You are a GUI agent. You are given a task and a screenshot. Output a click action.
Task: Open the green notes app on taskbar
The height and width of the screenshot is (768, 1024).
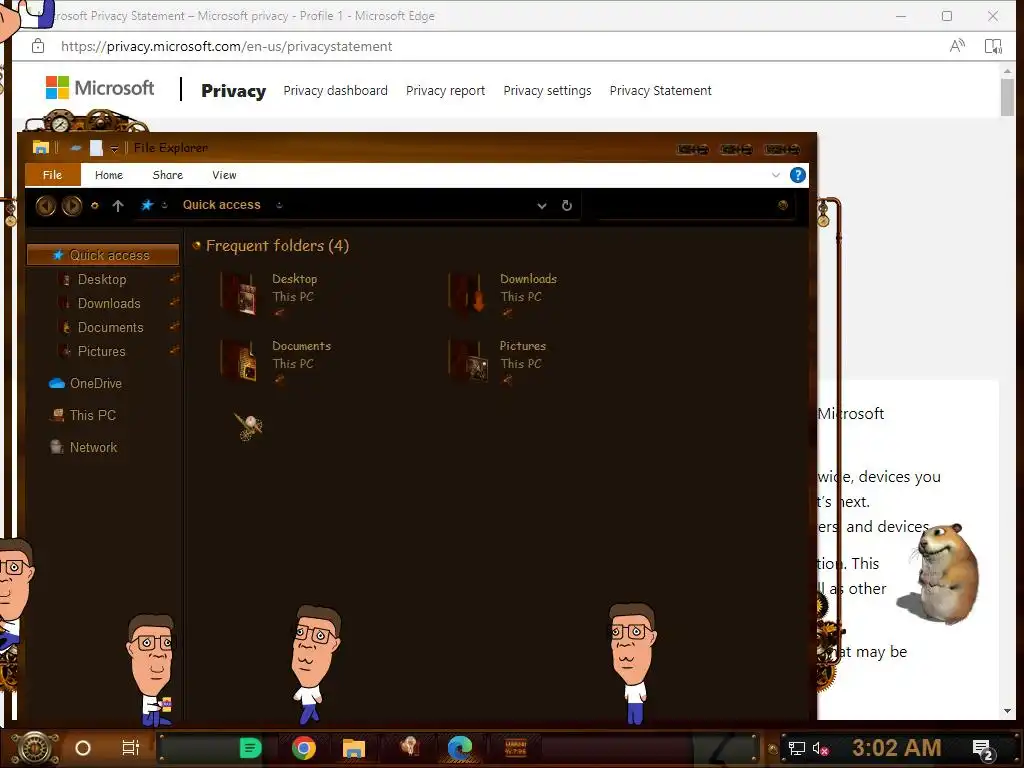point(250,748)
